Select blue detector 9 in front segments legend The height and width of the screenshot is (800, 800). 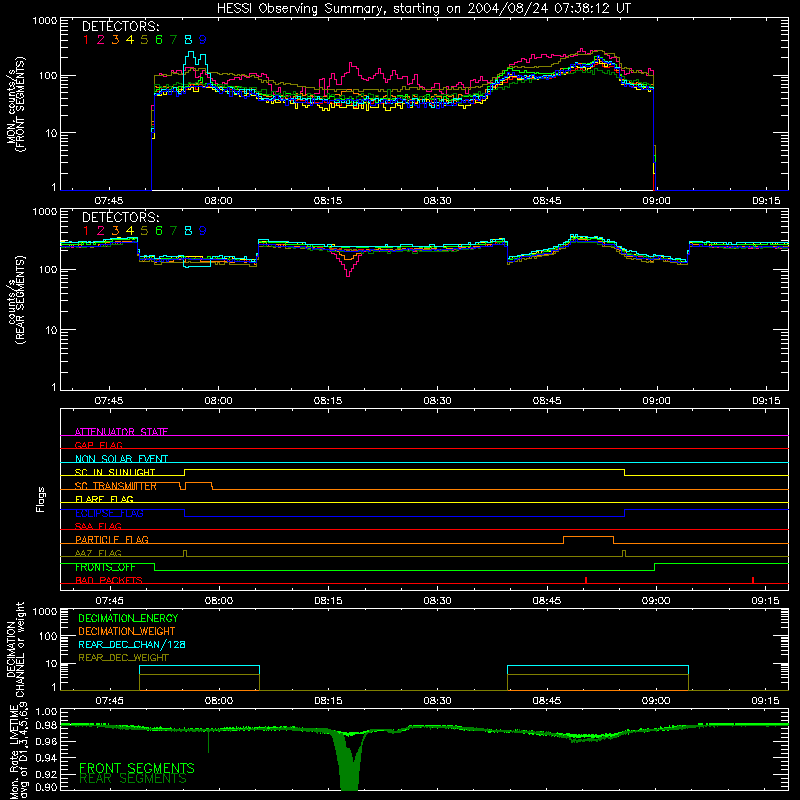click(203, 40)
